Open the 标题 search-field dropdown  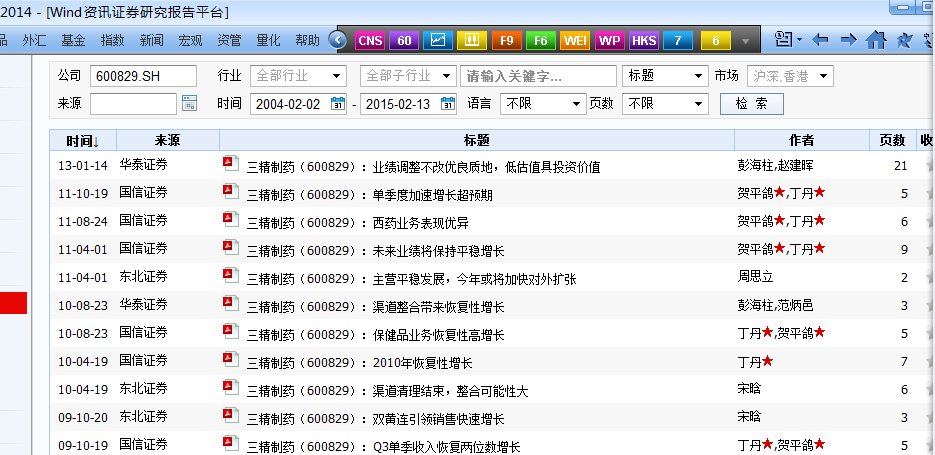click(x=696, y=77)
